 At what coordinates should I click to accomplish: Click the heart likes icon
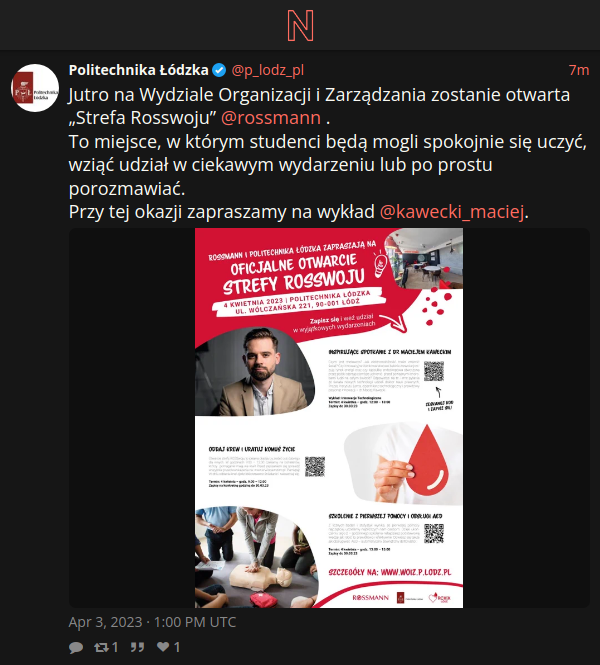point(163,647)
